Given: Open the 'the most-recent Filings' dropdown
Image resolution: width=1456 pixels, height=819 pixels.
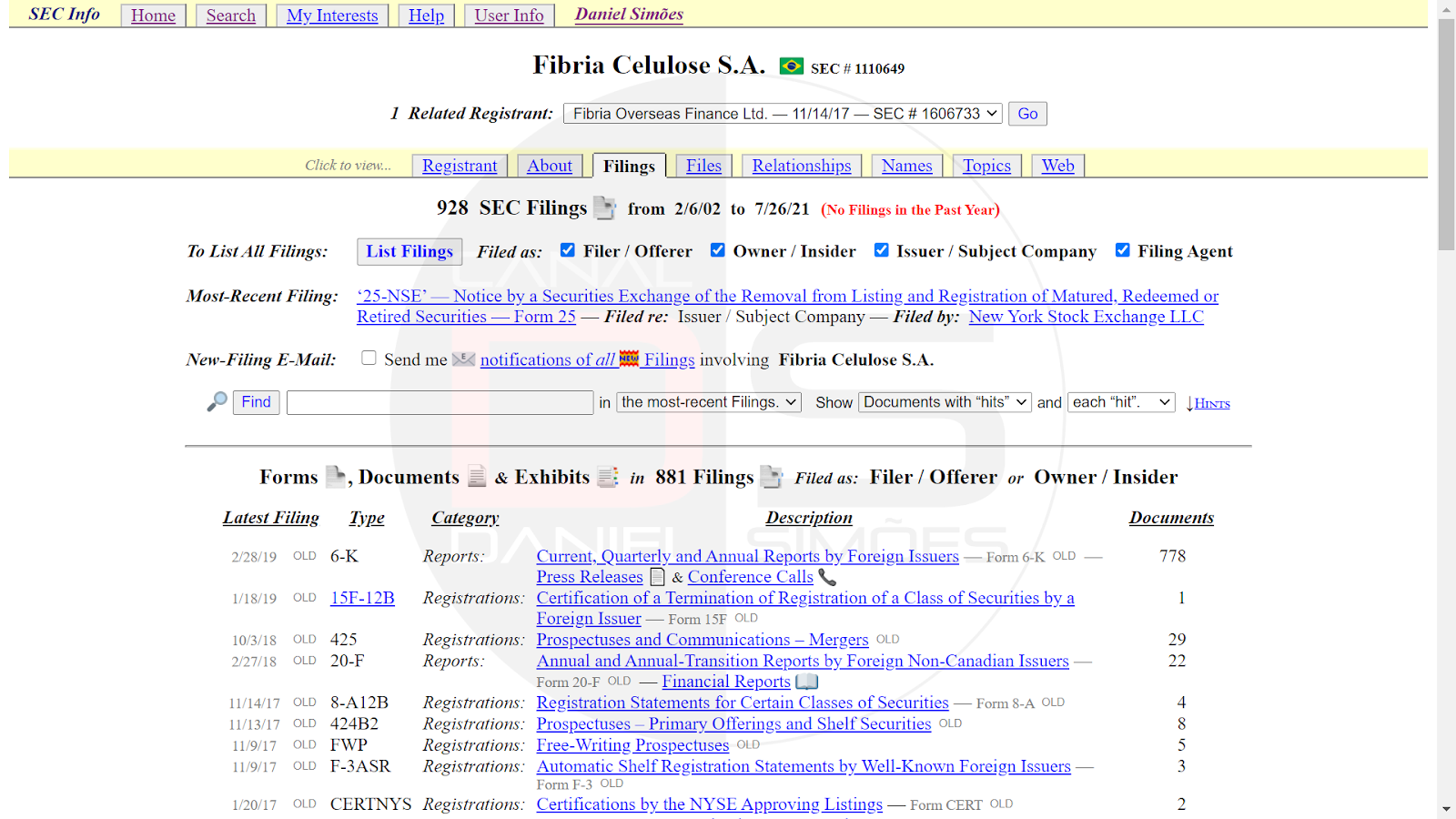Looking at the screenshot, I should click(709, 402).
